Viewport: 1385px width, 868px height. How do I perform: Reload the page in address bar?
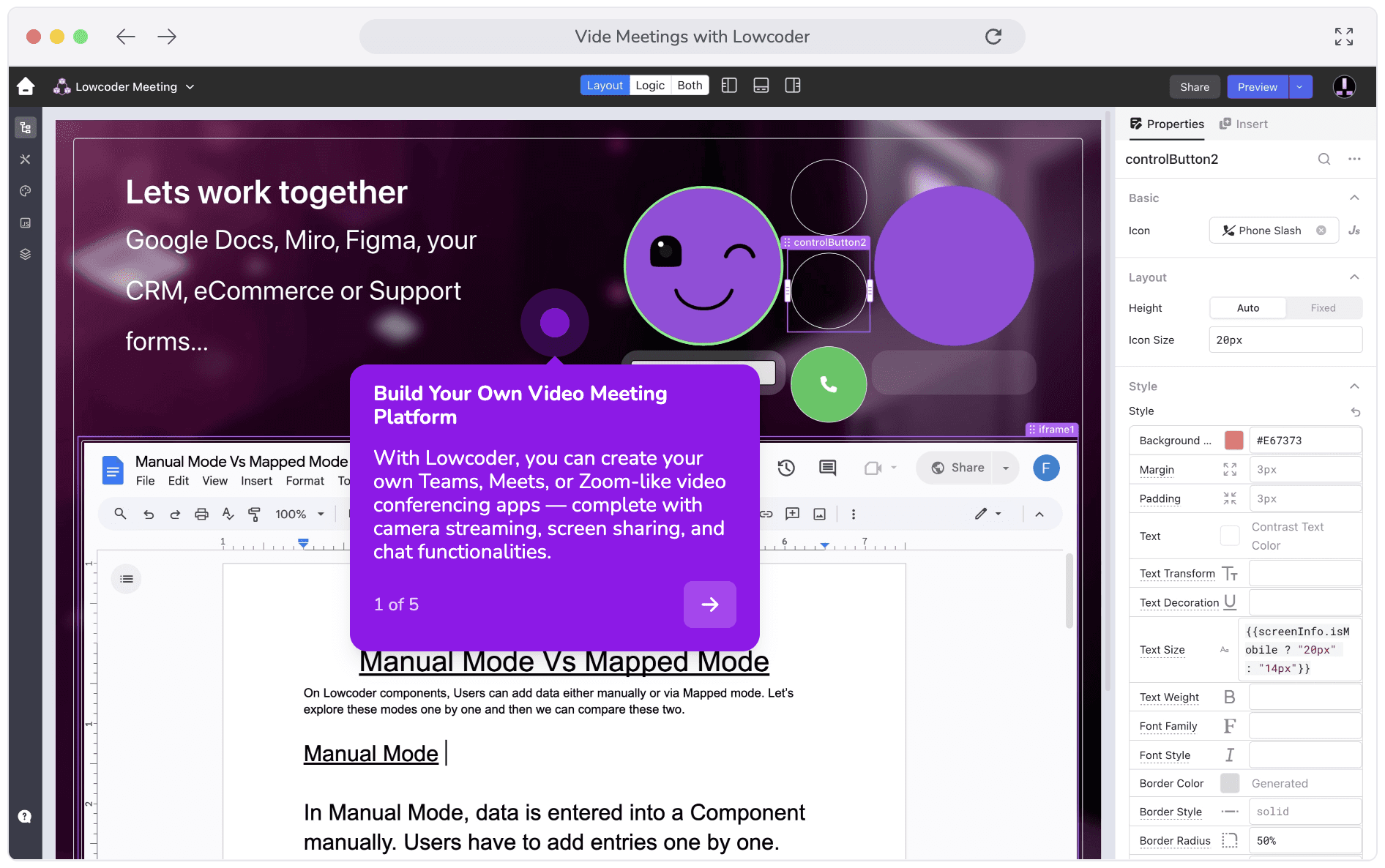993,37
